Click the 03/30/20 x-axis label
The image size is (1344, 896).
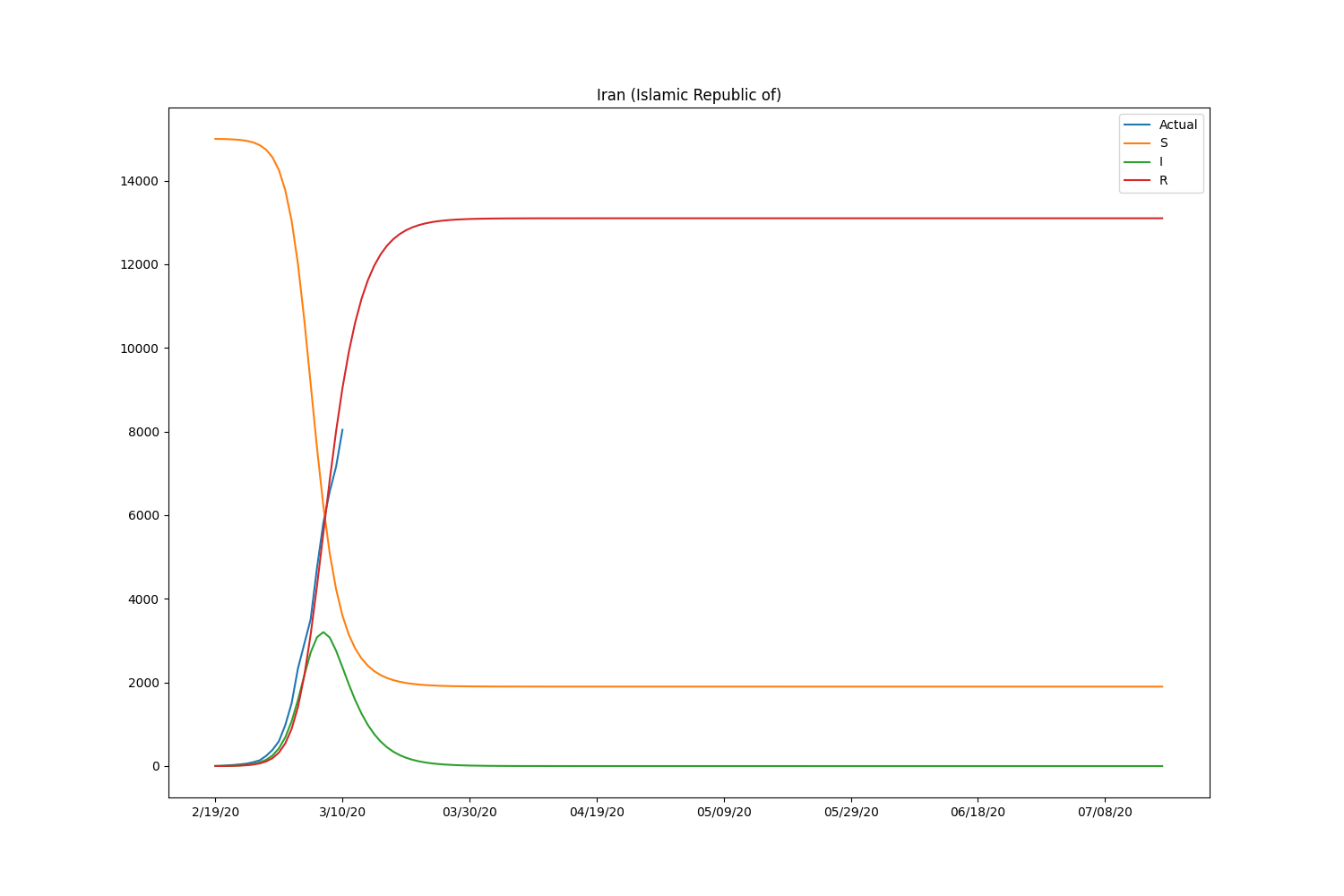470,812
